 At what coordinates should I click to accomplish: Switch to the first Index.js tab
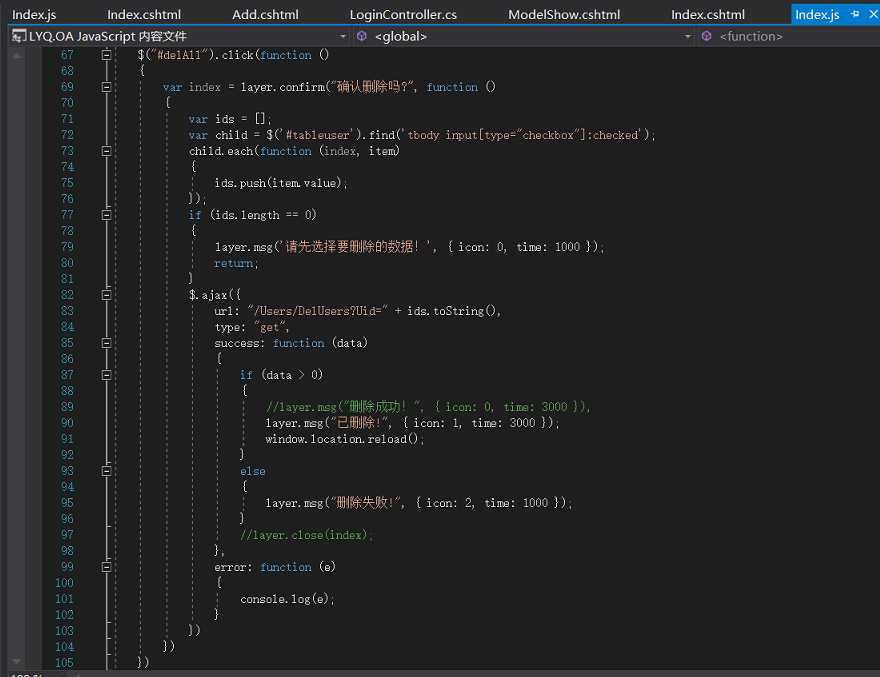tap(34, 15)
